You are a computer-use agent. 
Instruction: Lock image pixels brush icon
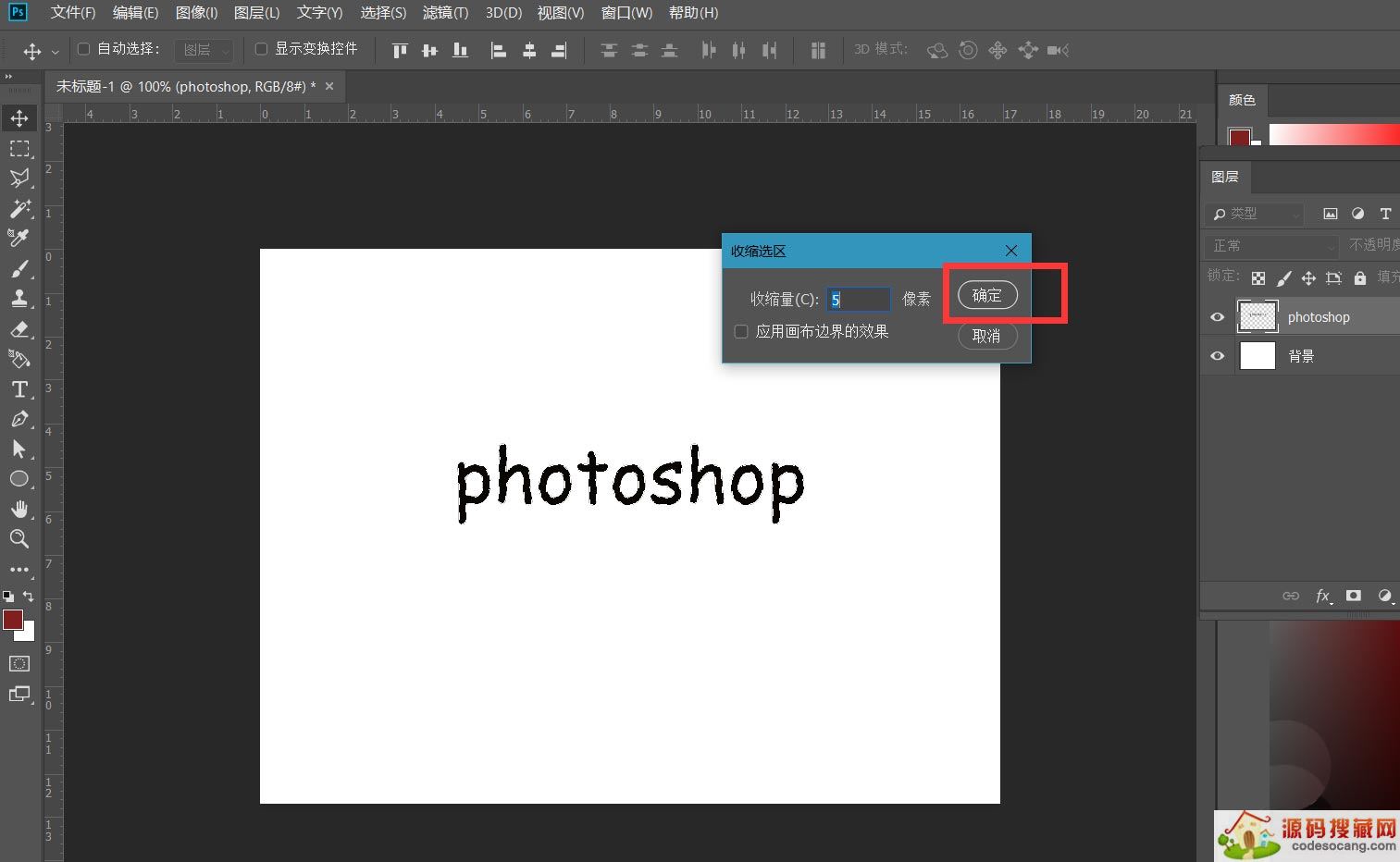(x=1283, y=277)
